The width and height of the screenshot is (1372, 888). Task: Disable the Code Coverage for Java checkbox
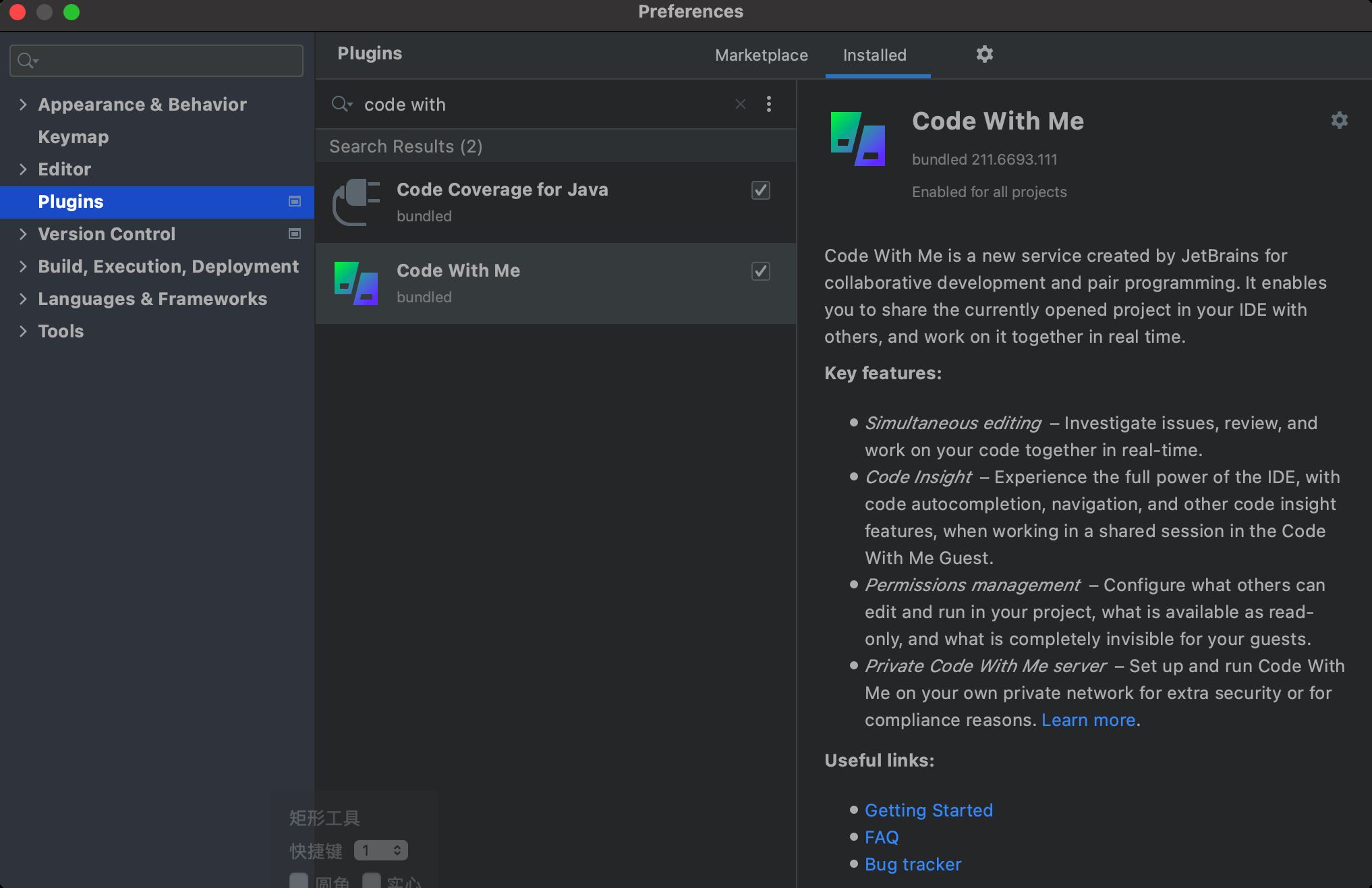click(760, 190)
